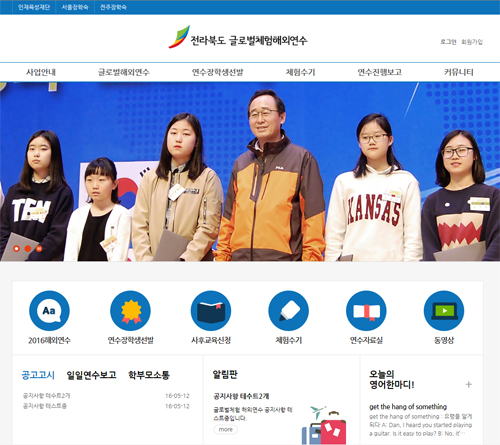The height and width of the screenshot is (445, 500).
Task: Open the 연수자료실 open-book icon
Action: (x=366, y=310)
